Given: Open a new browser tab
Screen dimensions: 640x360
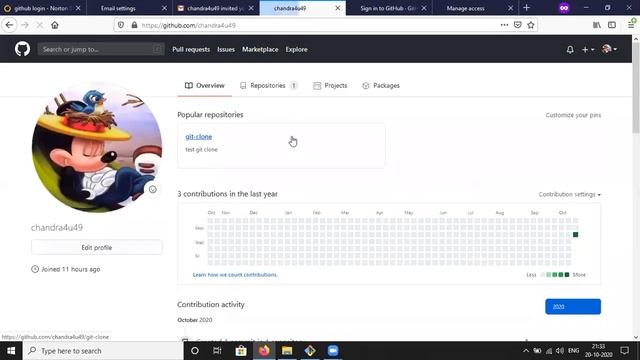Looking at the screenshot, I should point(527,8).
